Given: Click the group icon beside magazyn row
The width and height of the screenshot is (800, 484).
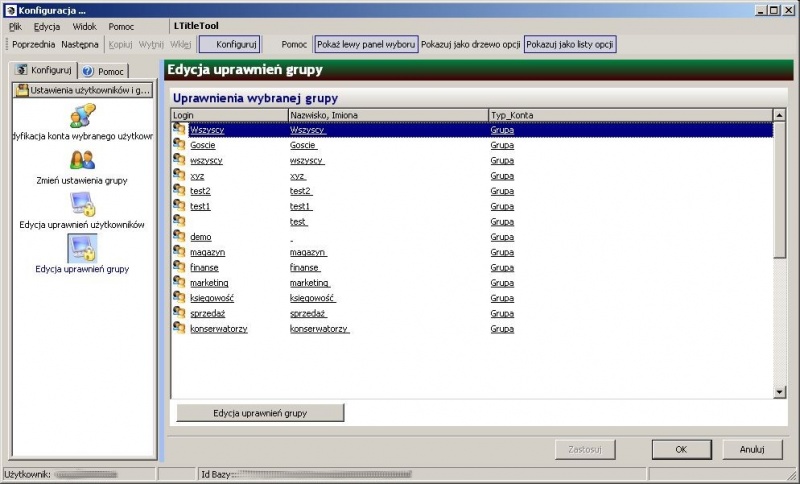Looking at the screenshot, I should pyautogui.click(x=179, y=251).
